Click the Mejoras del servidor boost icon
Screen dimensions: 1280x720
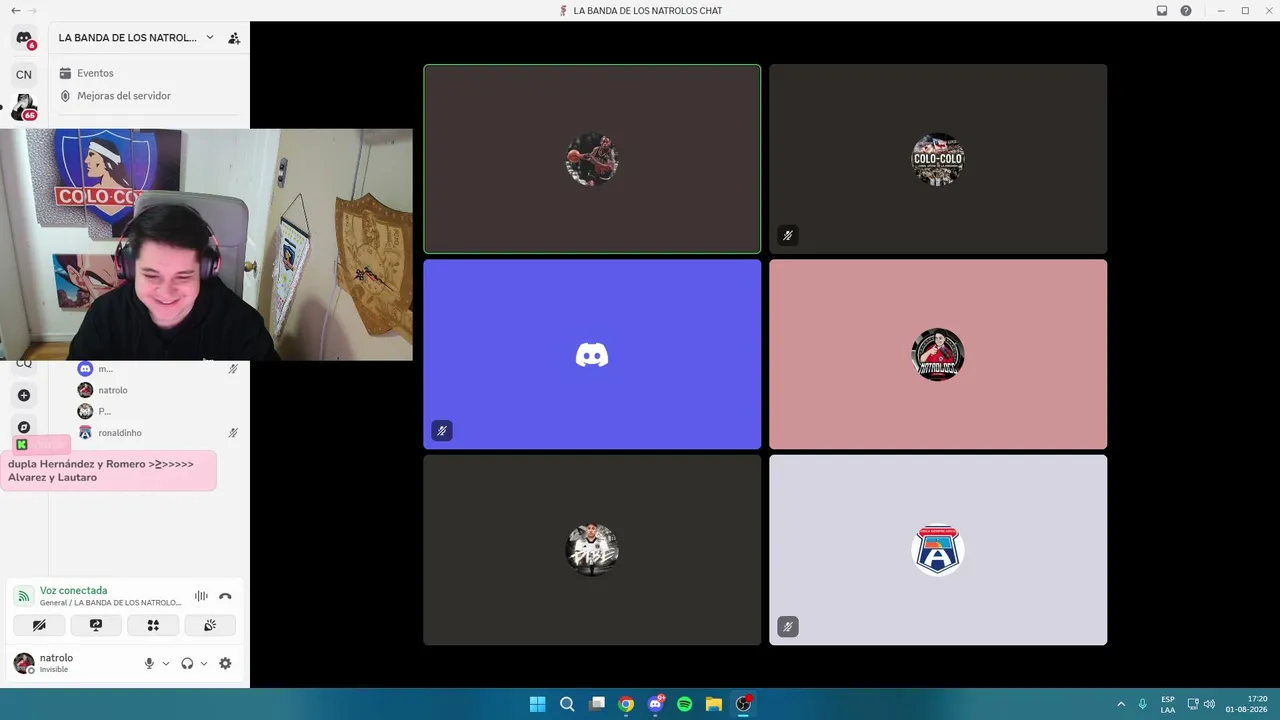(x=65, y=96)
